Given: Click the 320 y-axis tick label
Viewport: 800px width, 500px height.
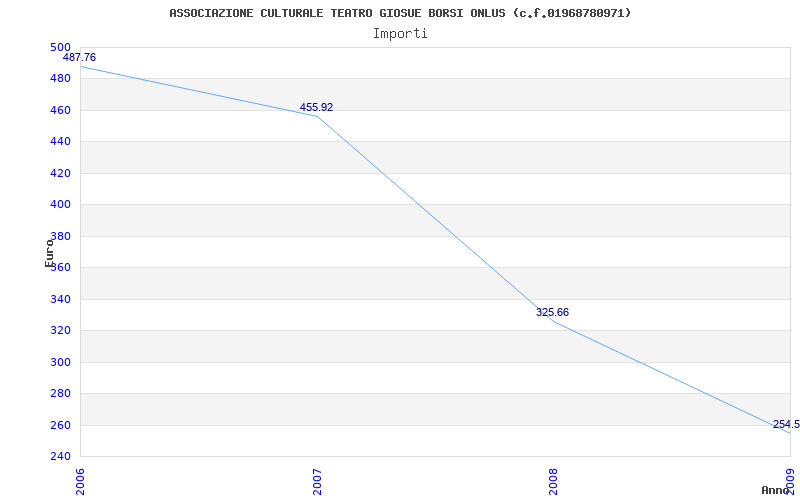Looking at the screenshot, I should (x=60, y=331).
